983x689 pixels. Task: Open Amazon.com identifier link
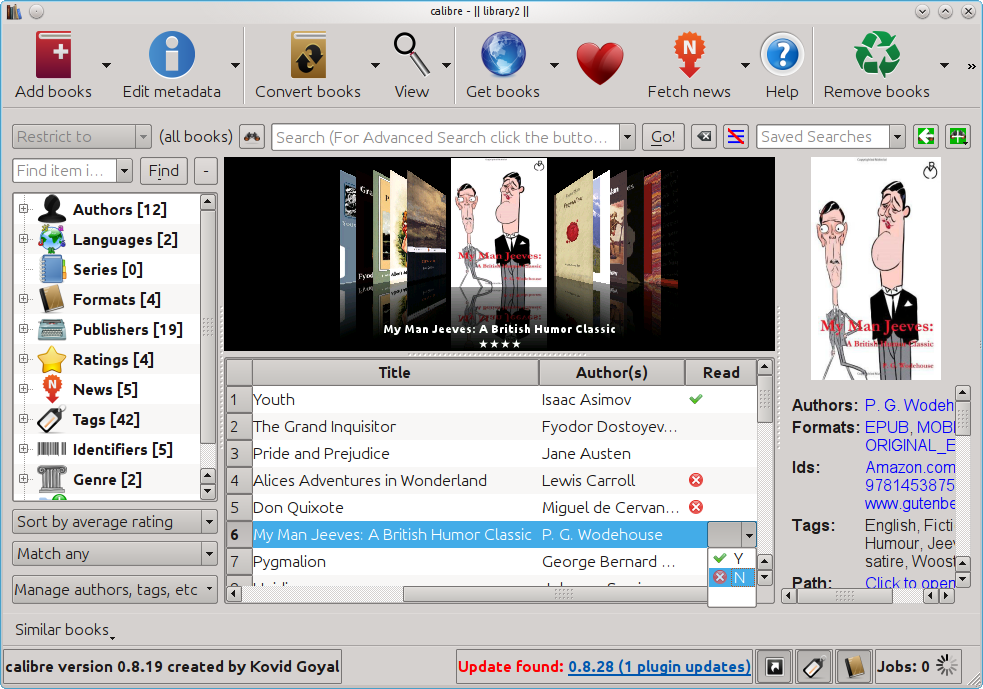[x=910, y=467]
